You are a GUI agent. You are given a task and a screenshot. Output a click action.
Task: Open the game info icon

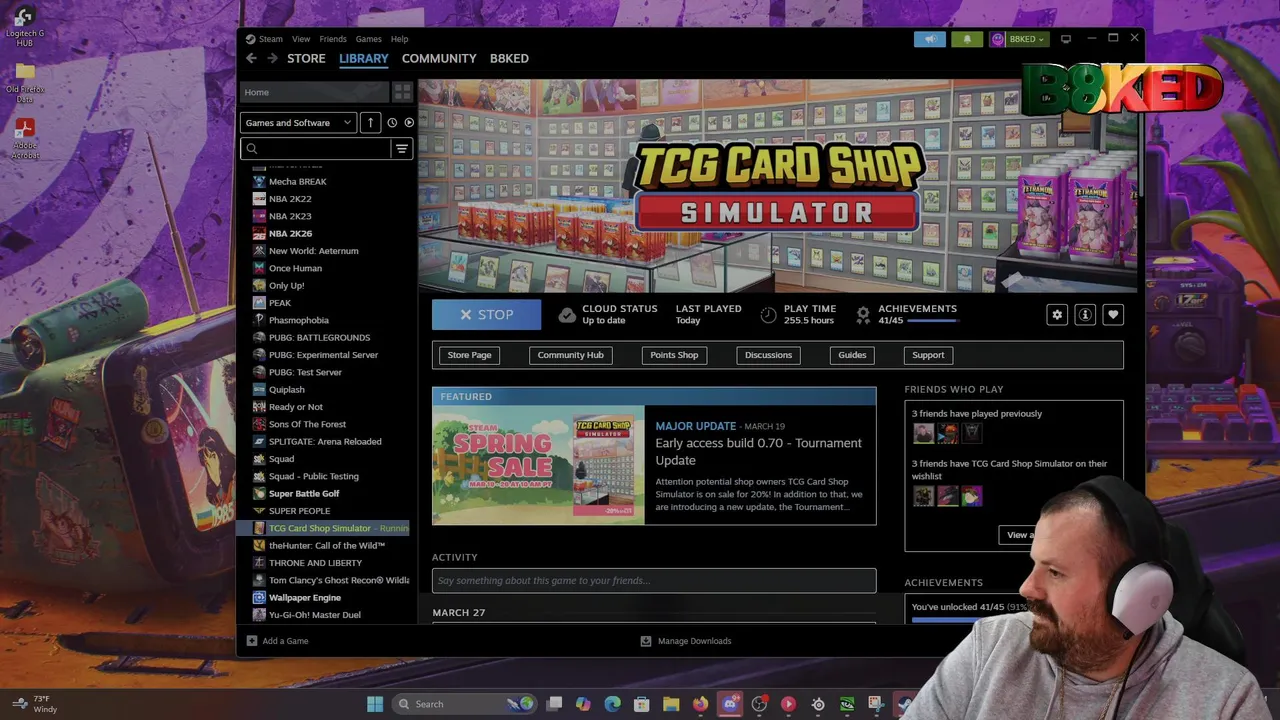[1085, 315]
